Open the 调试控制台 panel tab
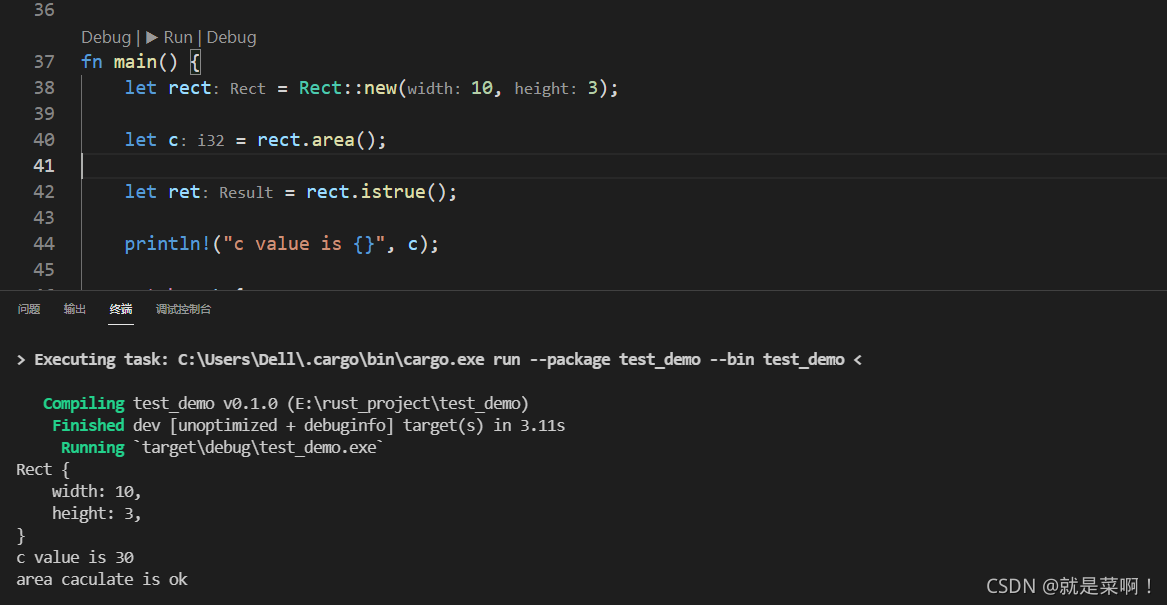 (x=183, y=309)
